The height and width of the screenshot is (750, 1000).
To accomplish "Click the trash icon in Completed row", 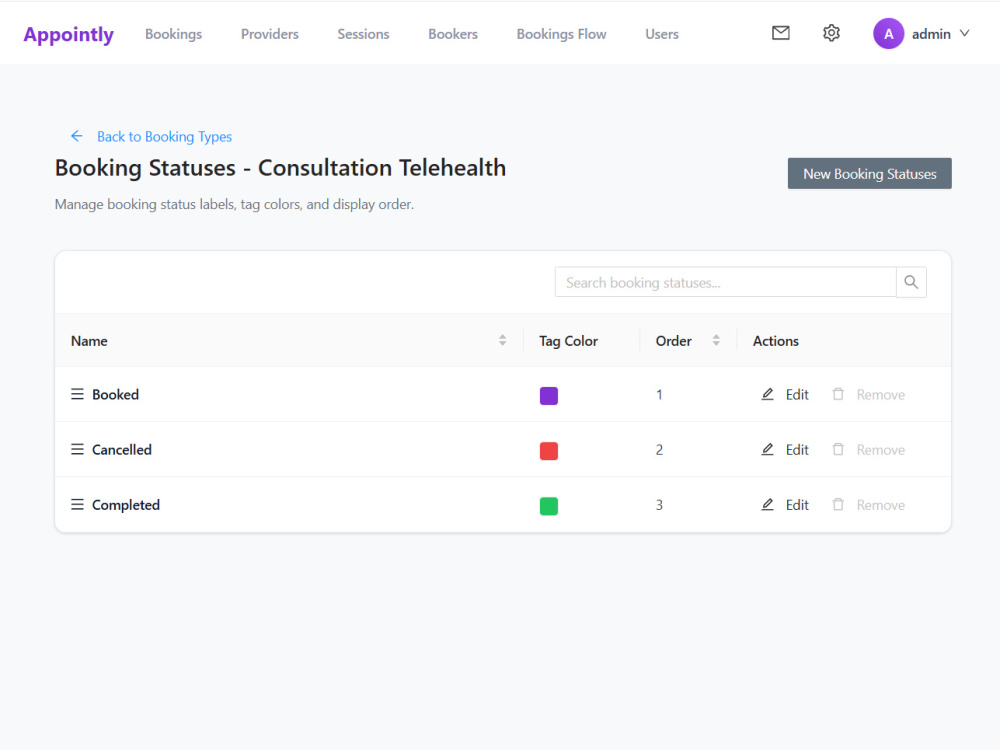I will (838, 504).
